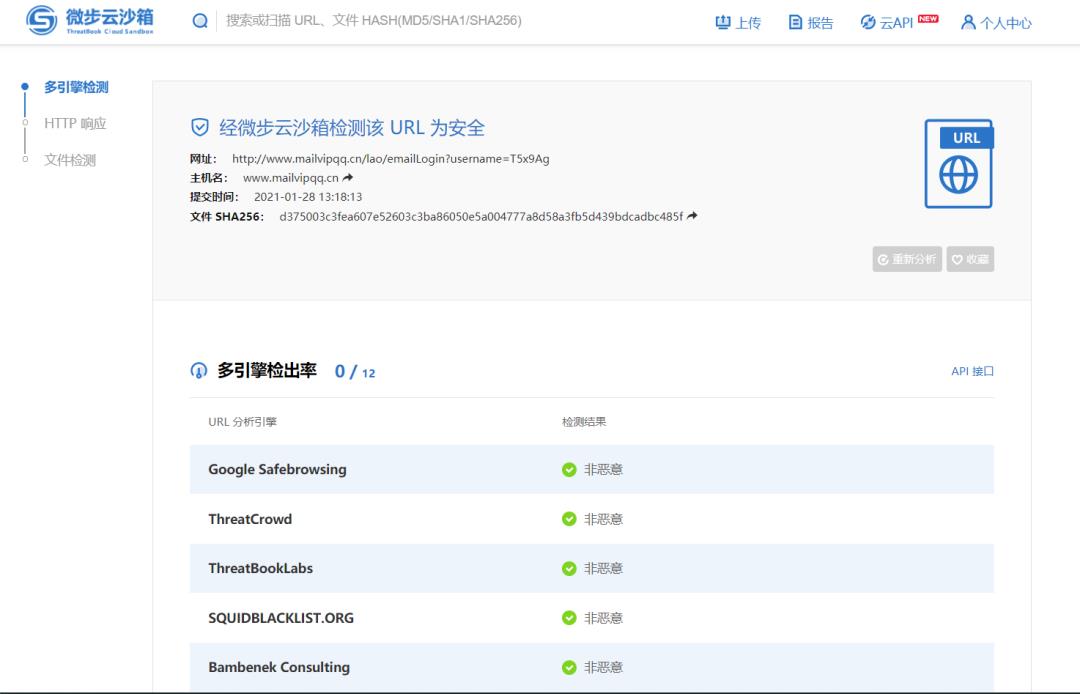Click the ThreatBookLabs engine name
1080x694 pixels.
(x=260, y=569)
